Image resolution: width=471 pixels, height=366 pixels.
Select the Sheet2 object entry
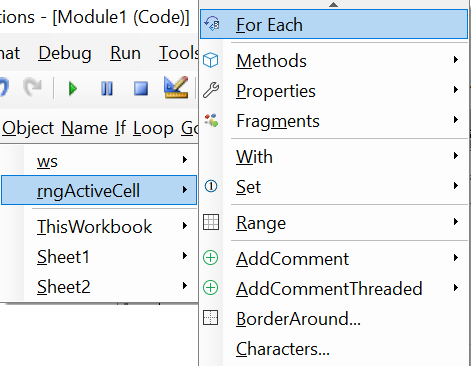[99, 287]
